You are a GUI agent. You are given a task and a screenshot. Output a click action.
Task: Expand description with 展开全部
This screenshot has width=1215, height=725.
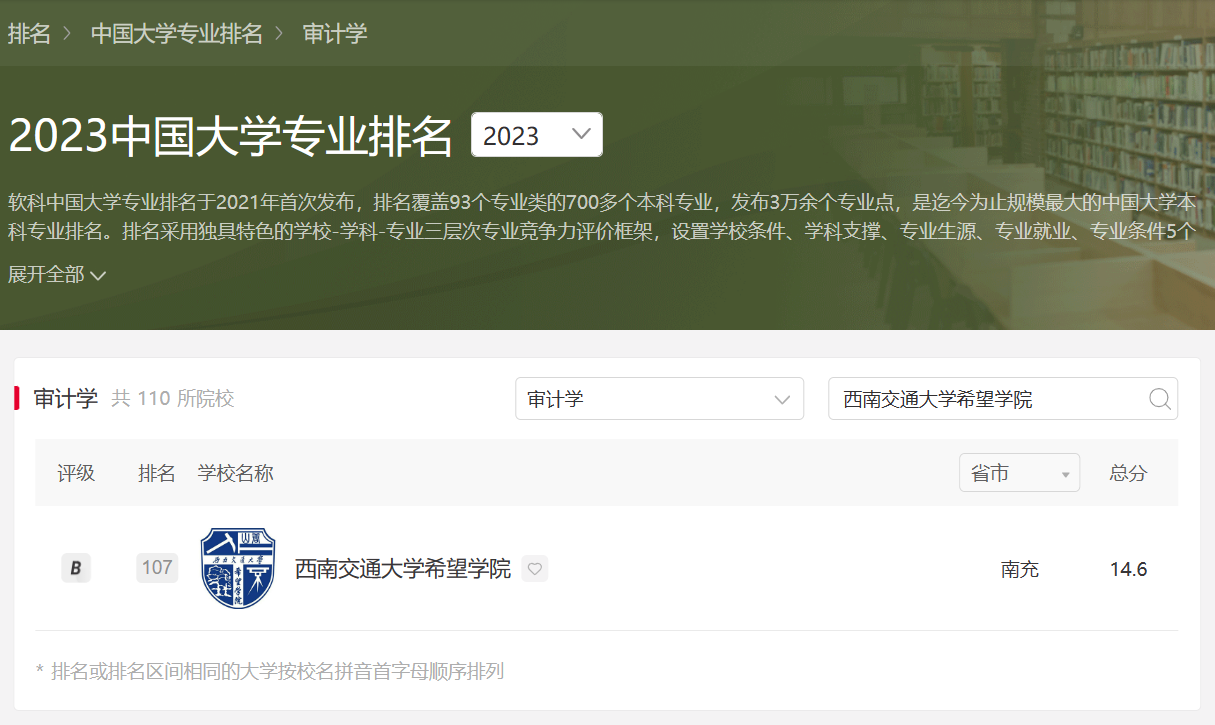[57, 275]
